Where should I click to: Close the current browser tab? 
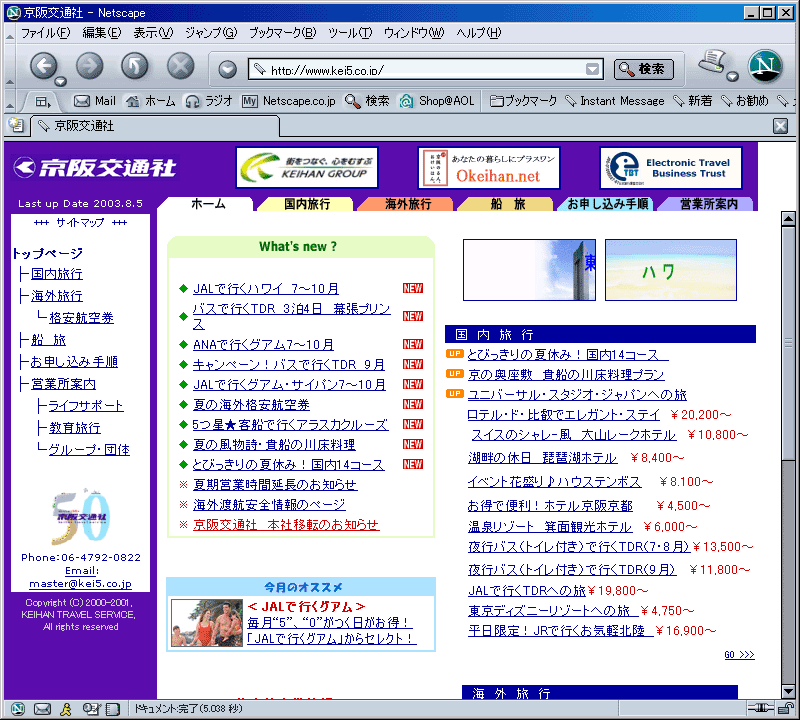[x=780, y=126]
